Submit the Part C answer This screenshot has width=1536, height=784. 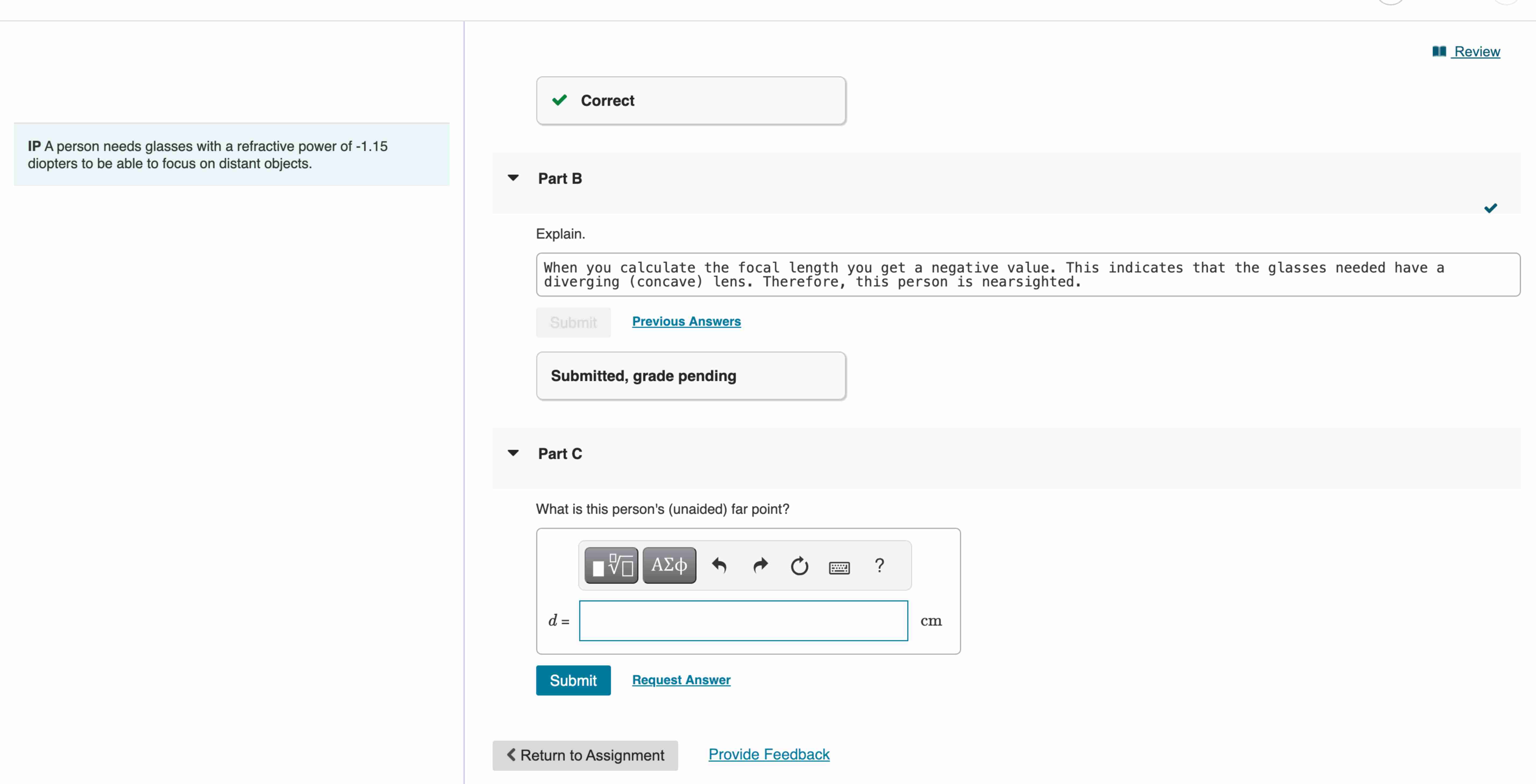point(573,680)
